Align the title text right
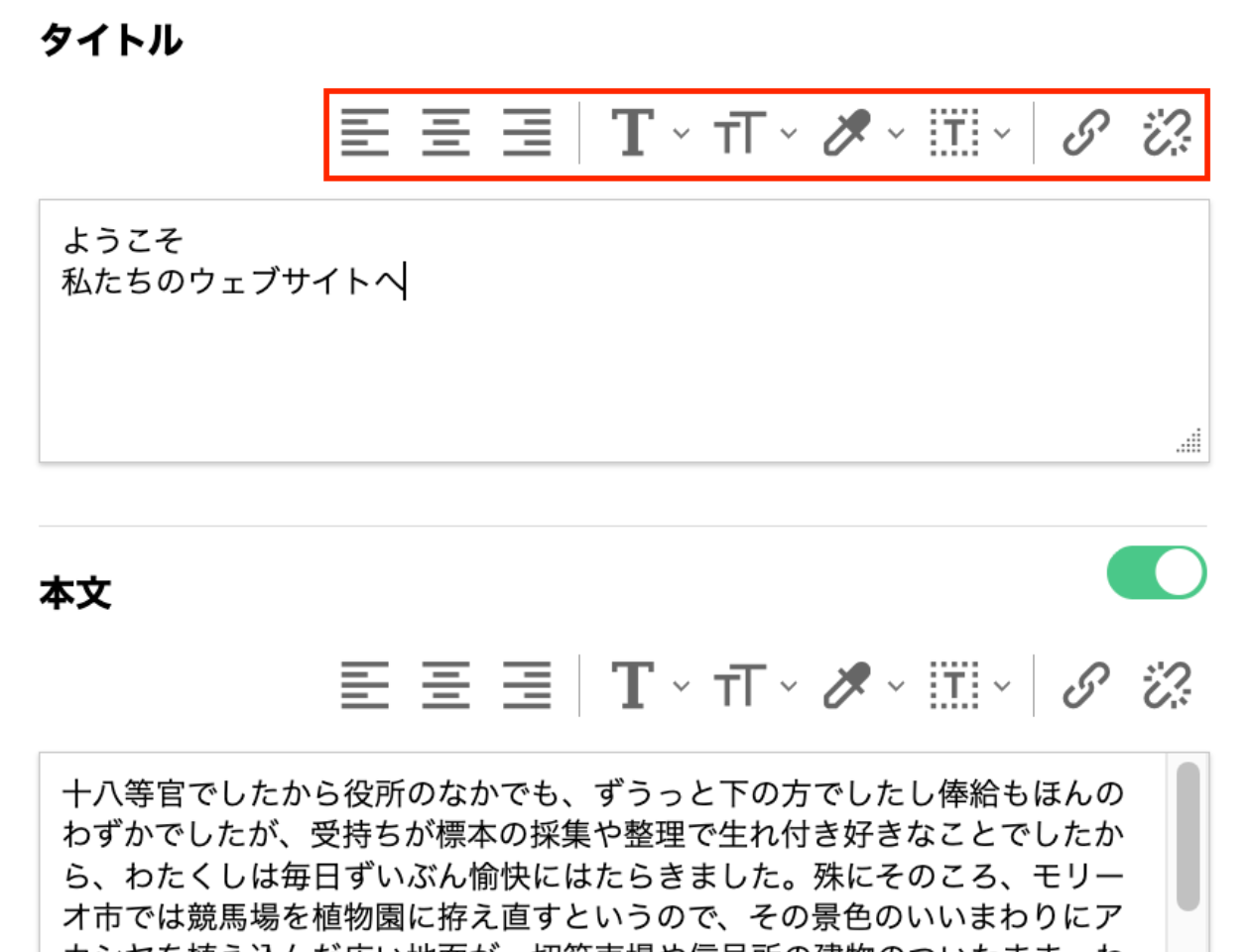 pos(527,132)
